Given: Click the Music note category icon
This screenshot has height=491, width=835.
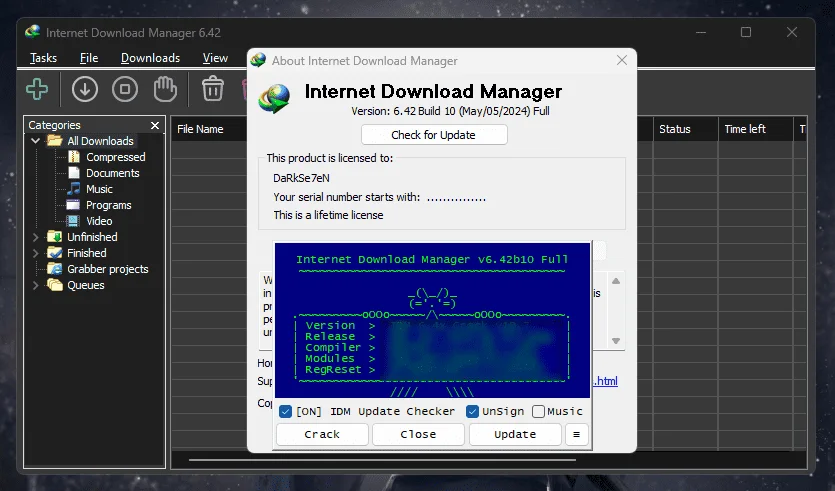Looking at the screenshot, I should 74,189.
